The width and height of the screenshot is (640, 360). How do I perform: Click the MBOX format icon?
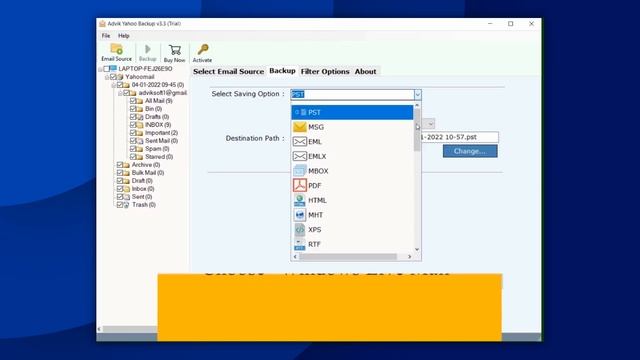click(300, 171)
